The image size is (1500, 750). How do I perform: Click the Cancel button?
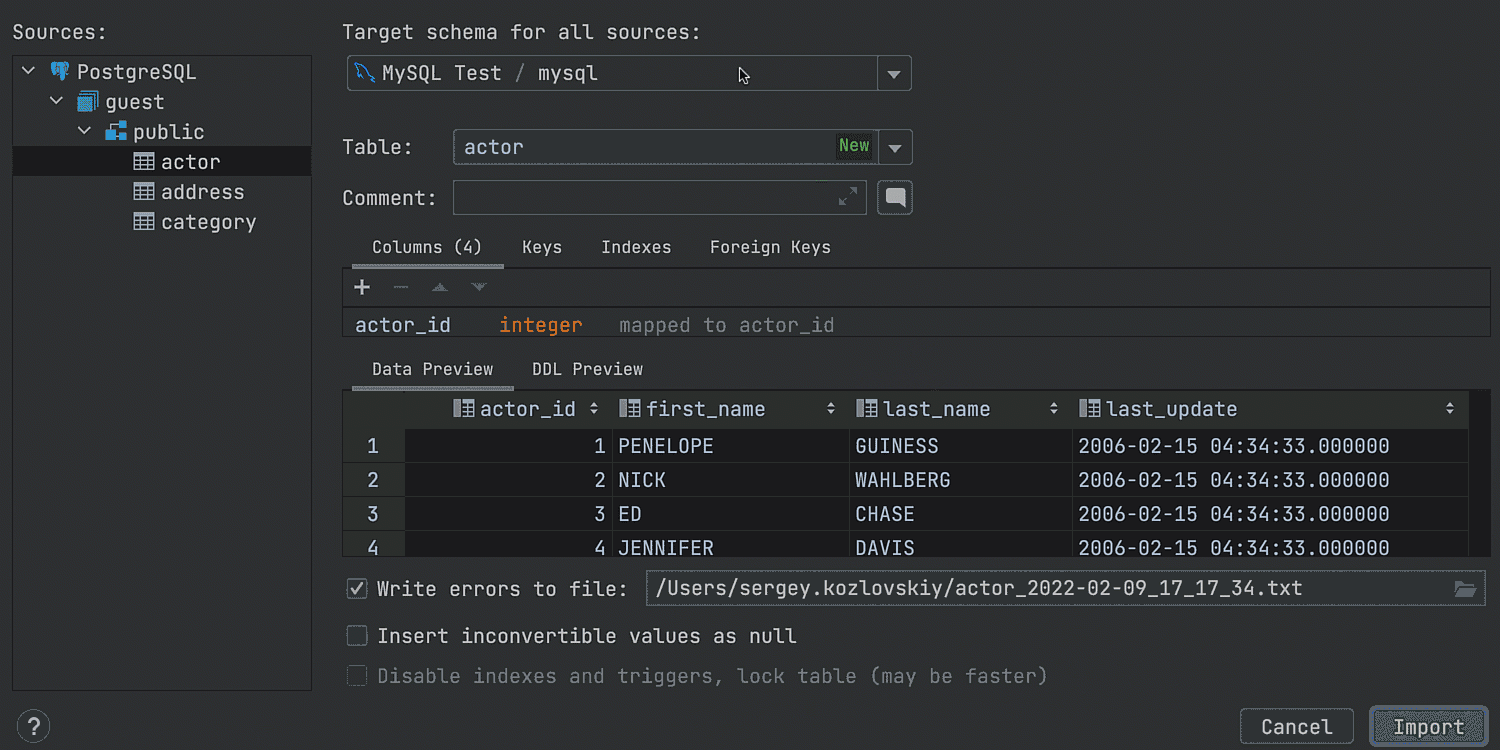tap(1296, 727)
